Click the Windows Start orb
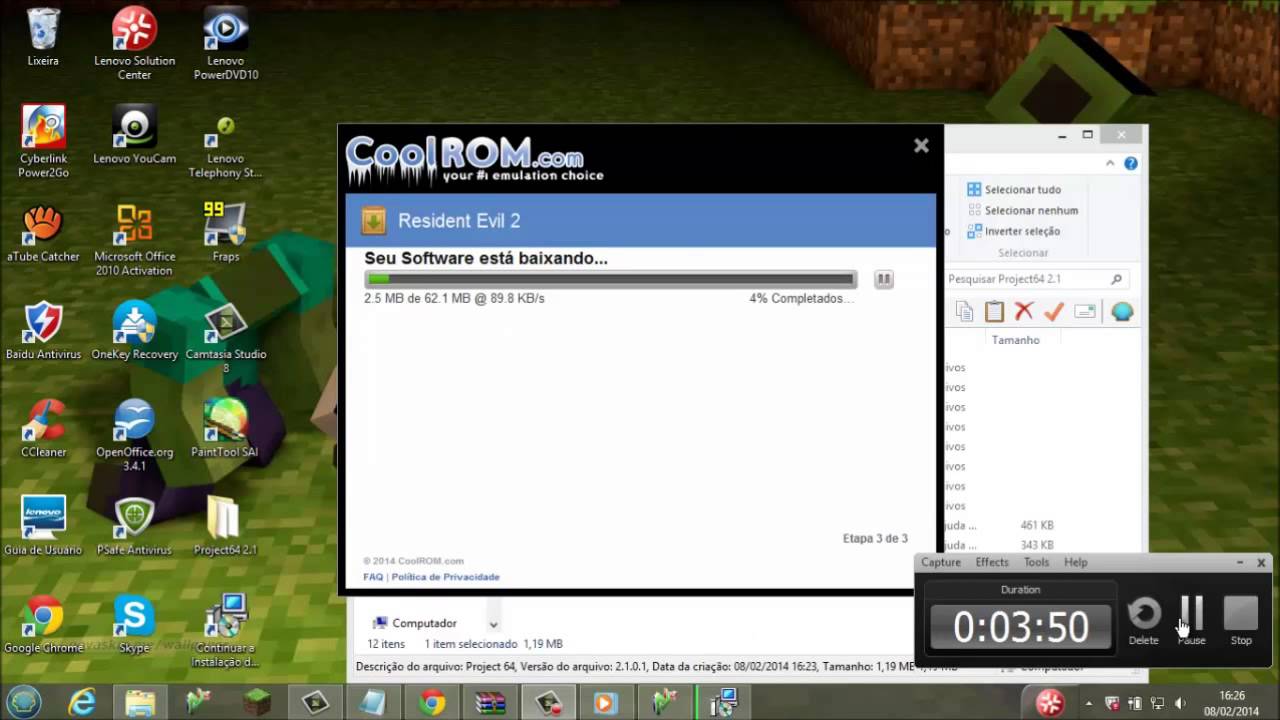1280x720 pixels. point(24,701)
